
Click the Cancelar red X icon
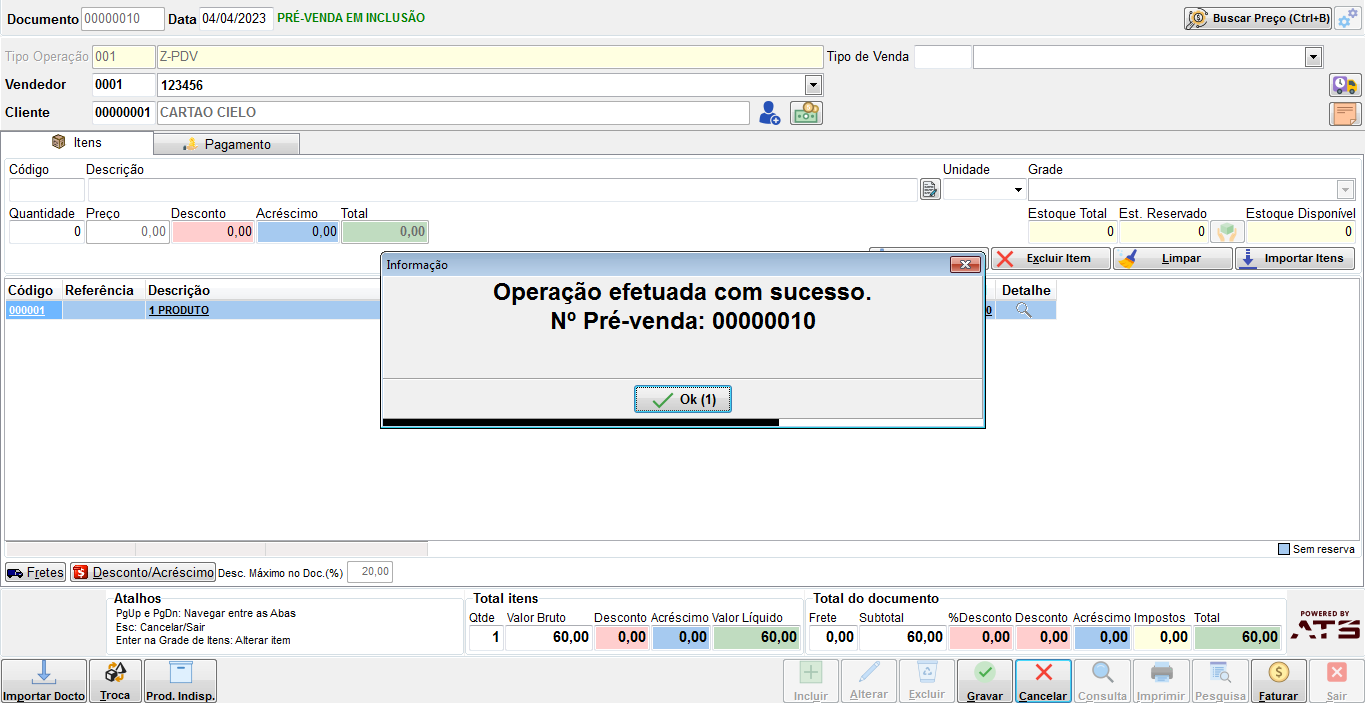point(1043,680)
